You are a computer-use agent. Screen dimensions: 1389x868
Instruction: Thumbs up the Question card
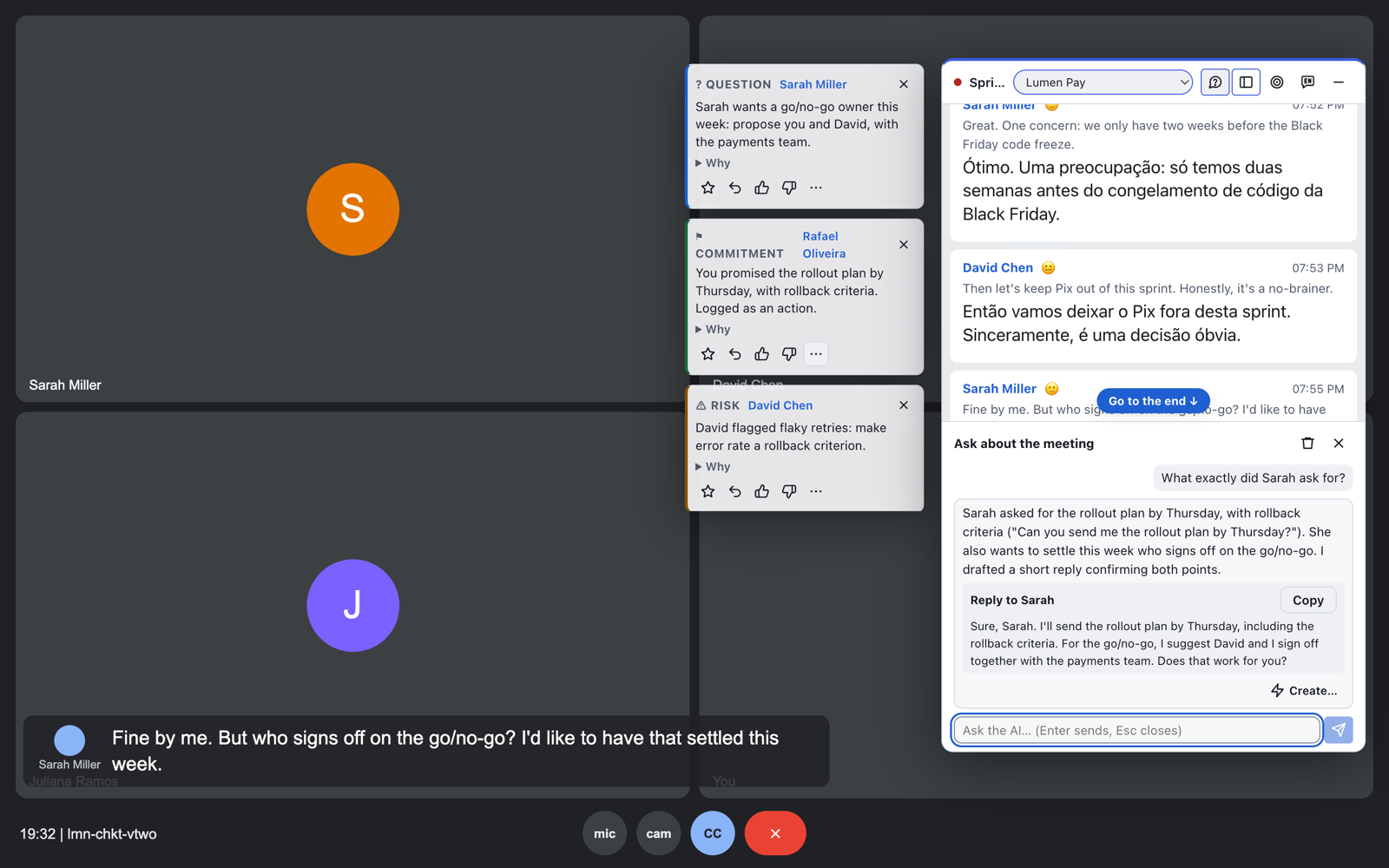[x=762, y=187]
